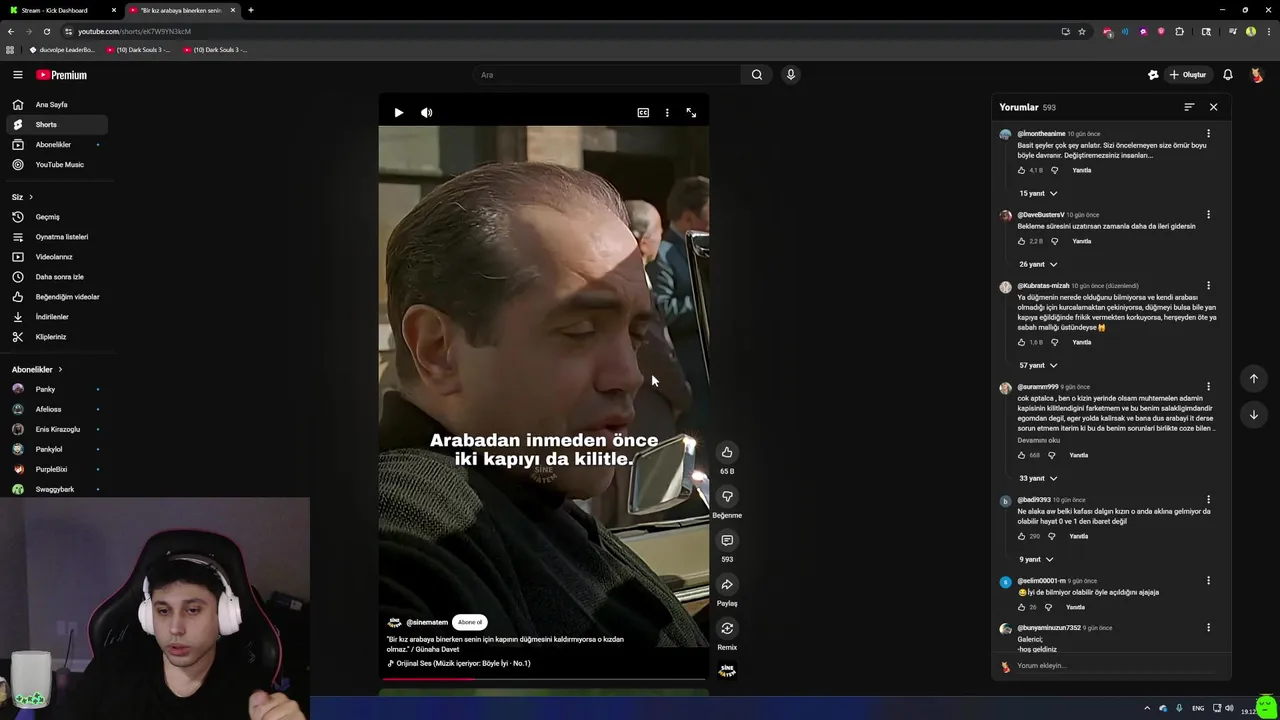The height and width of the screenshot is (720, 1280).
Task: Open Oynatma listeleri in sidebar
Action: [x=57, y=237]
